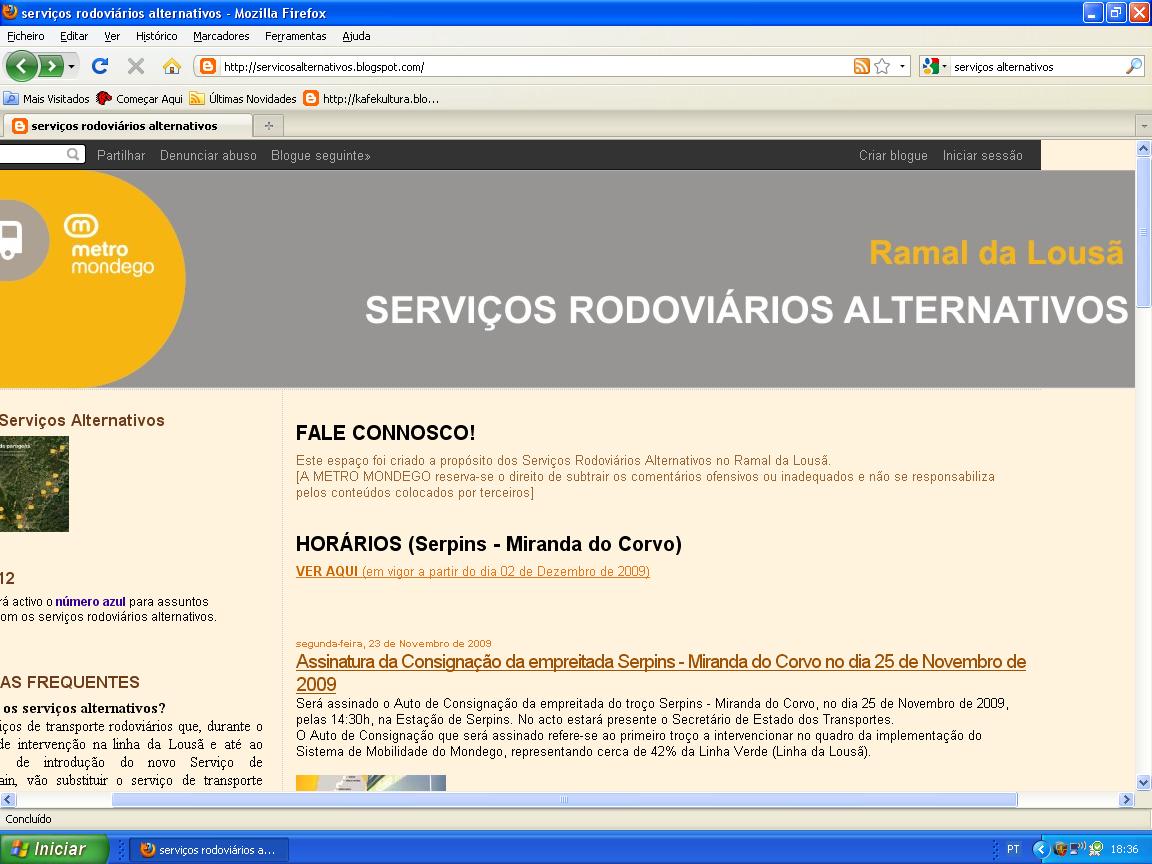The width and height of the screenshot is (1152, 864).
Task: Open the Windows Iniciar start button
Action: (54, 849)
